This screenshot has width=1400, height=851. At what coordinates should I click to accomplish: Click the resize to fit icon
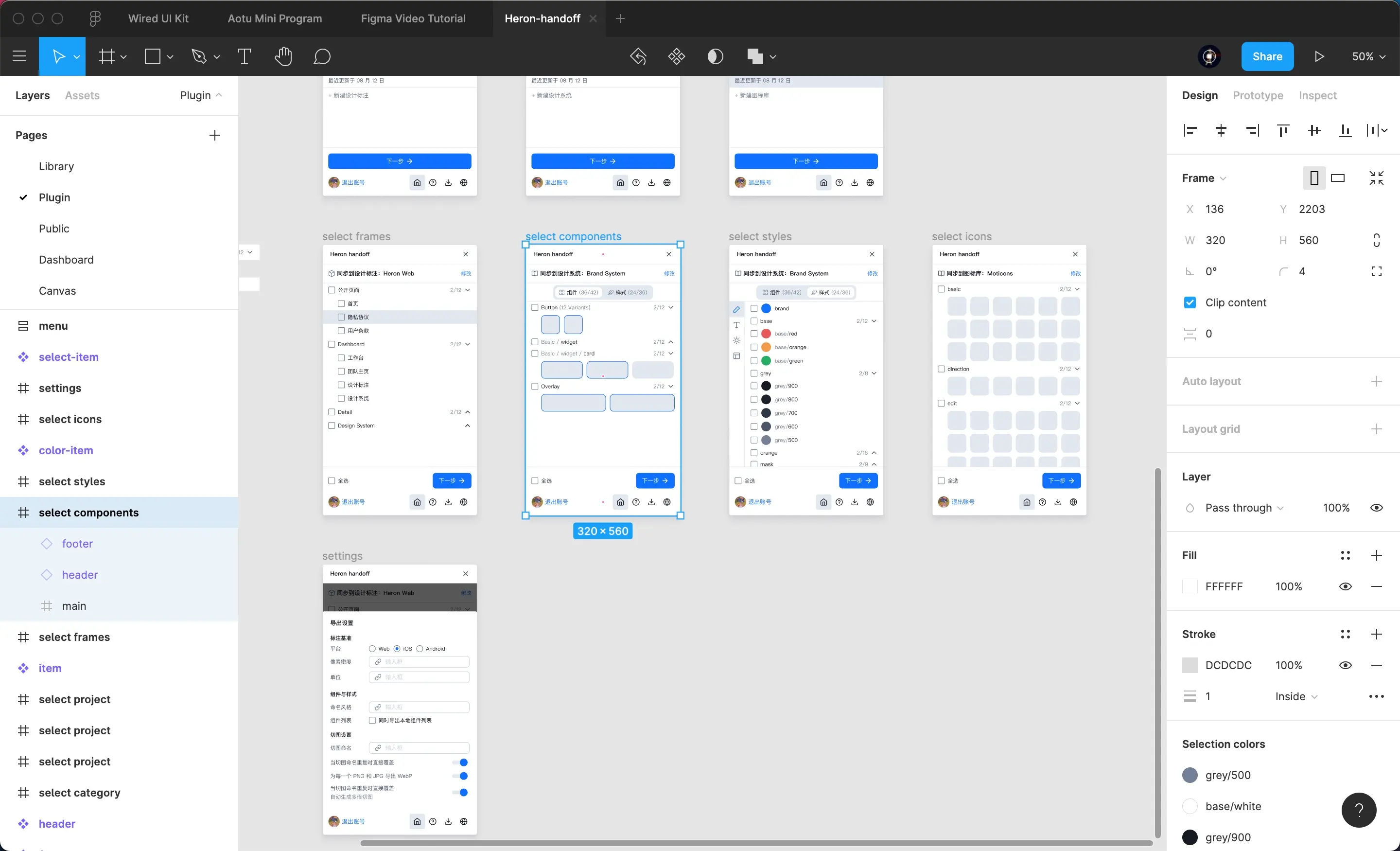pos(1376,178)
